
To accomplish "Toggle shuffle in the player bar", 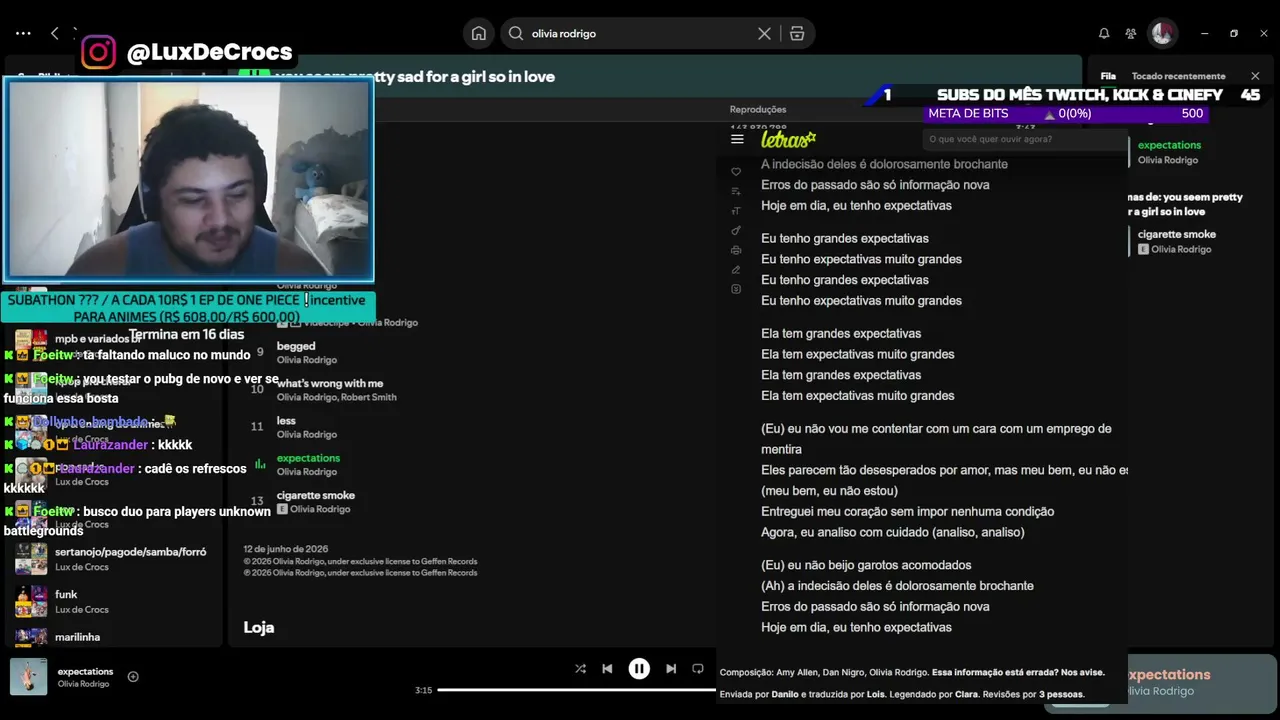I will (580, 669).
